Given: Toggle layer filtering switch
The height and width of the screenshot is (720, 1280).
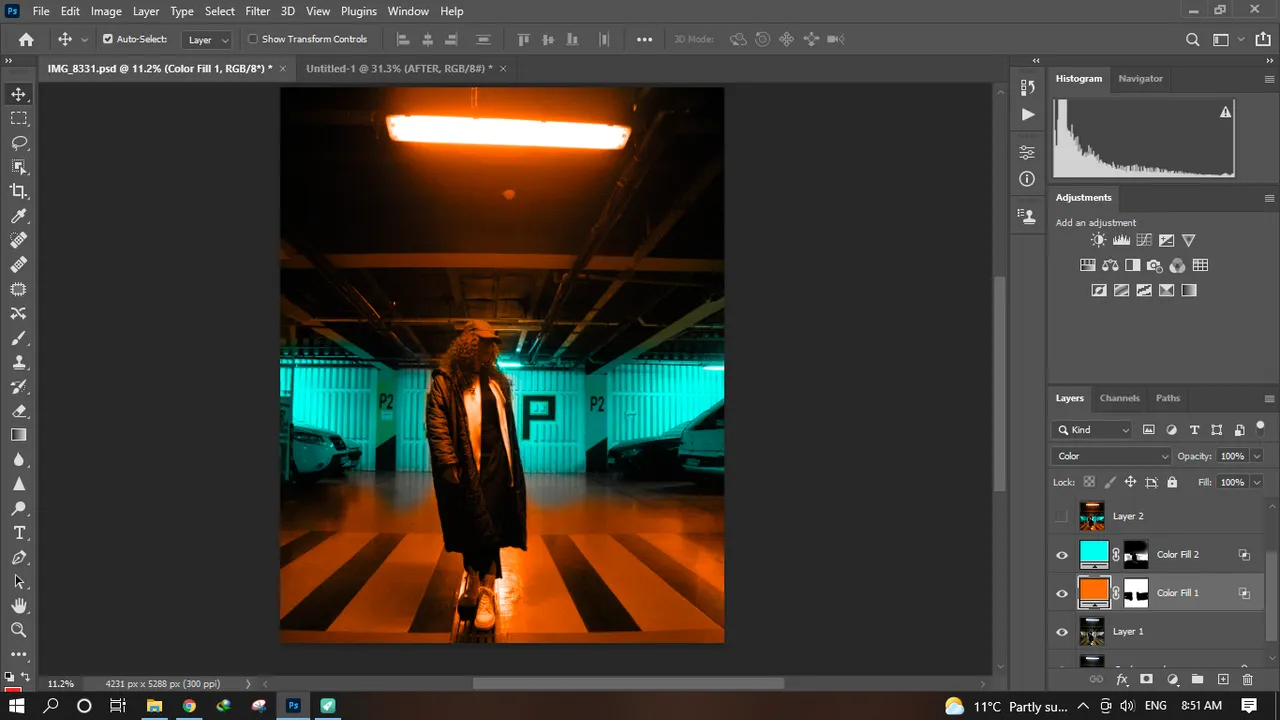Looking at the screenshot, I should [x=1260, y=427].
